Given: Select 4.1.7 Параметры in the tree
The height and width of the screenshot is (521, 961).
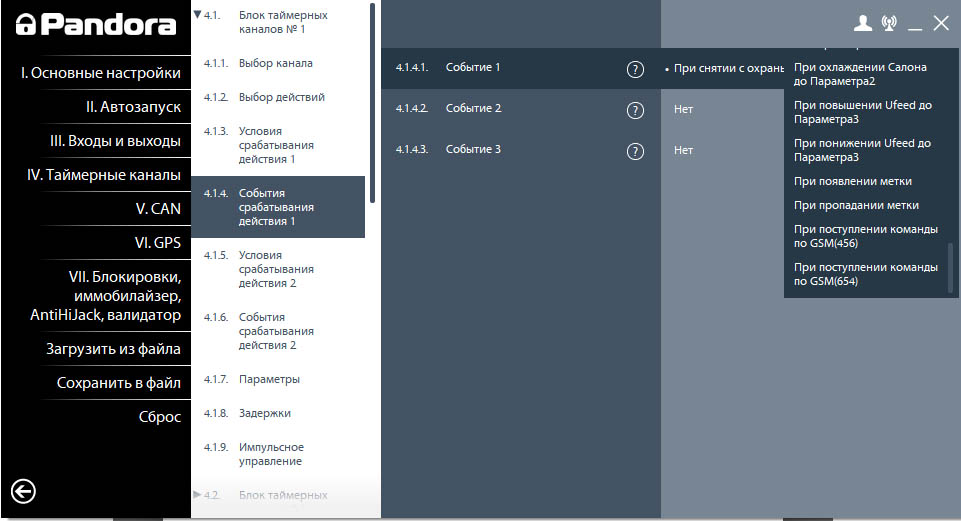Looking at the screenshot, I should point(269,379).
